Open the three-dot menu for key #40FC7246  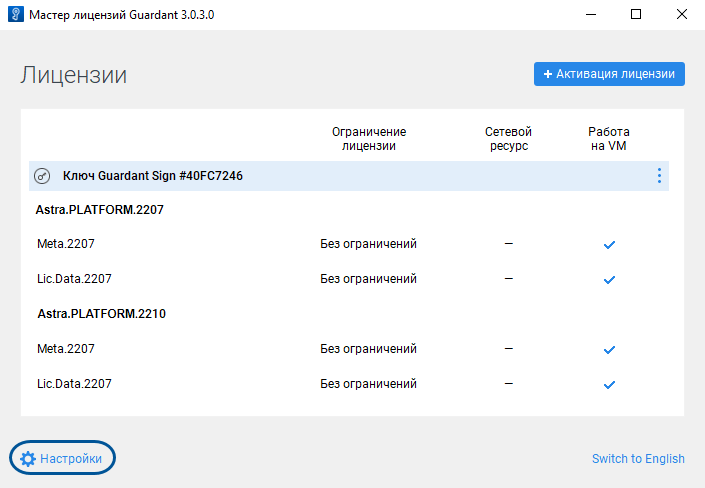point(658,176)
